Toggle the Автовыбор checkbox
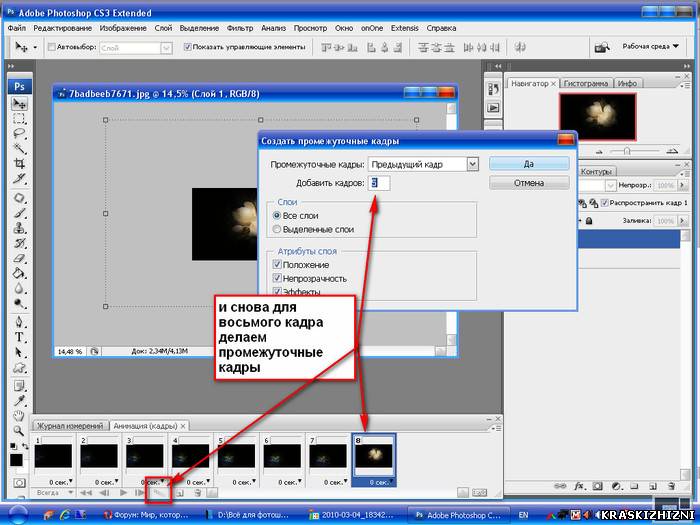700x525 pixels. 51,47
